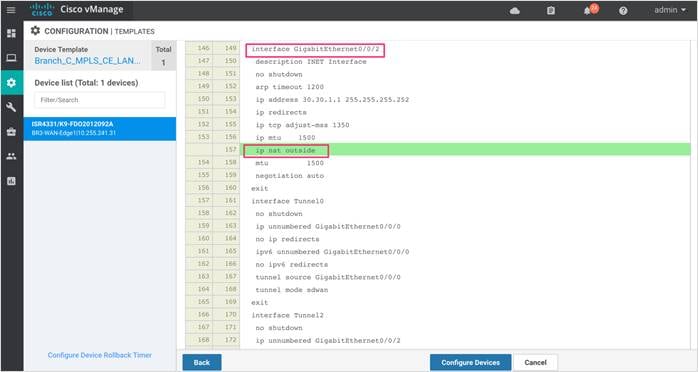The width and height of the screenshot is (698, 372).
Task: Click 'description INET Interface' line
Action: click(311, 62)
